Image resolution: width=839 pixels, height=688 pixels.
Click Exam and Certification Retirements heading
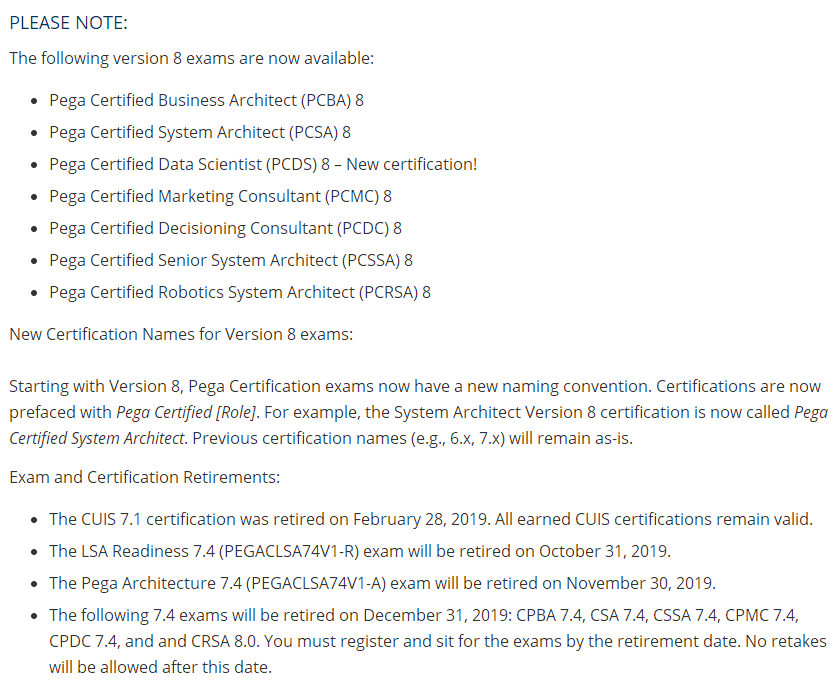[x=144, y=477]
